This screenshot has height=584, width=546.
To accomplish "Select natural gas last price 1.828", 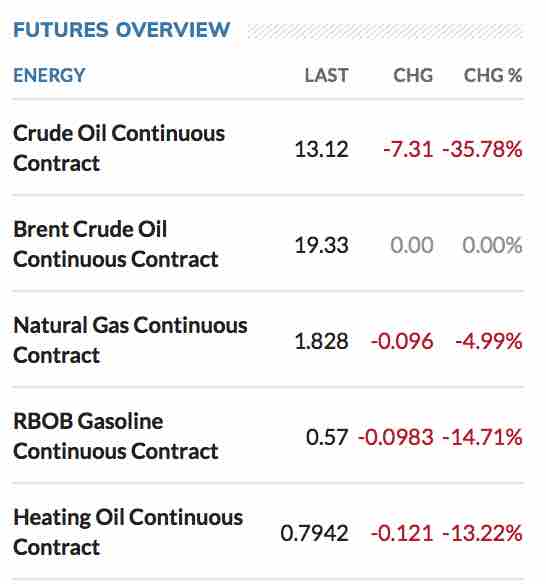I will click(321, 341).
